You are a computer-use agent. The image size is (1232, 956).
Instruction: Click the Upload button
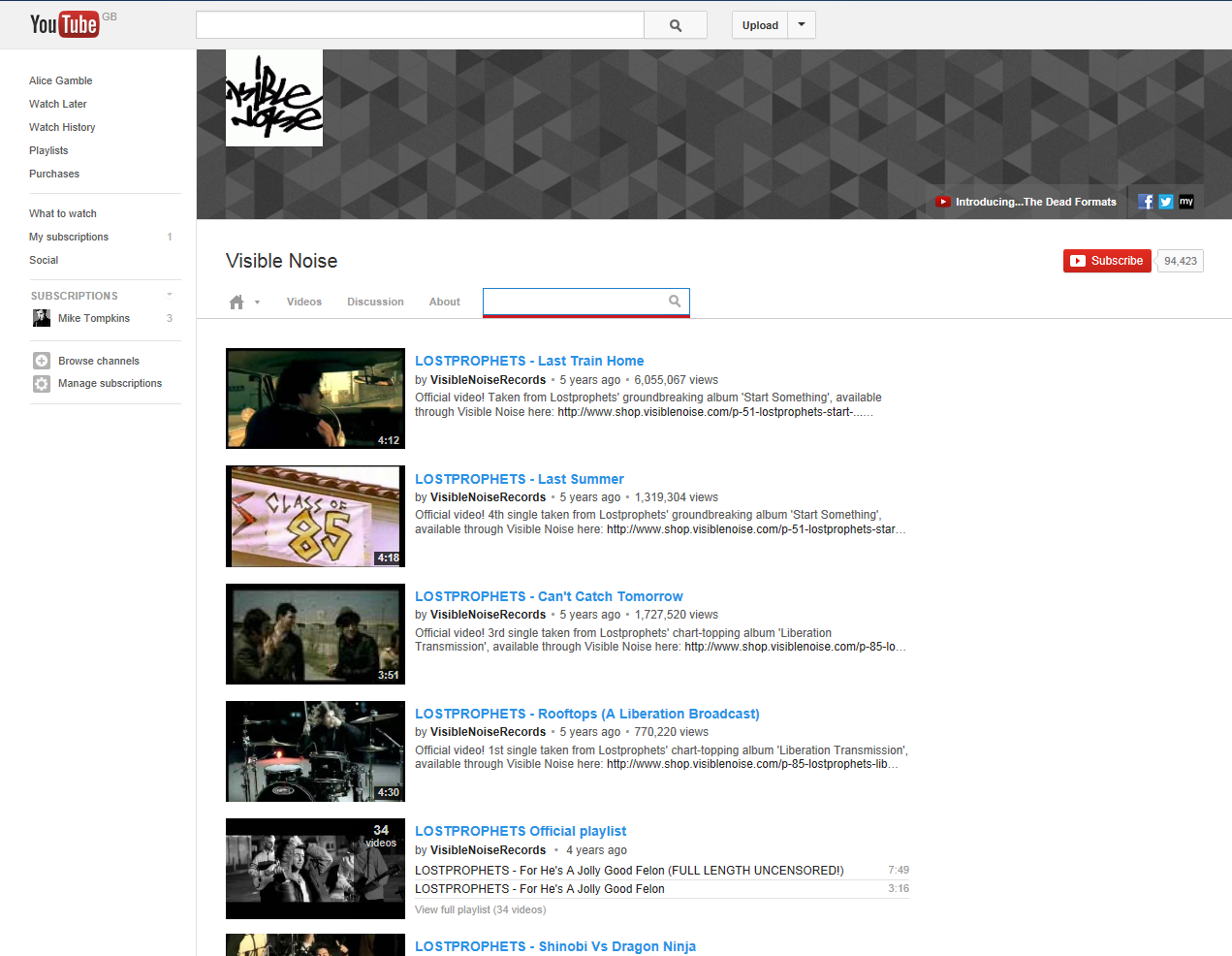pos(760,25)
